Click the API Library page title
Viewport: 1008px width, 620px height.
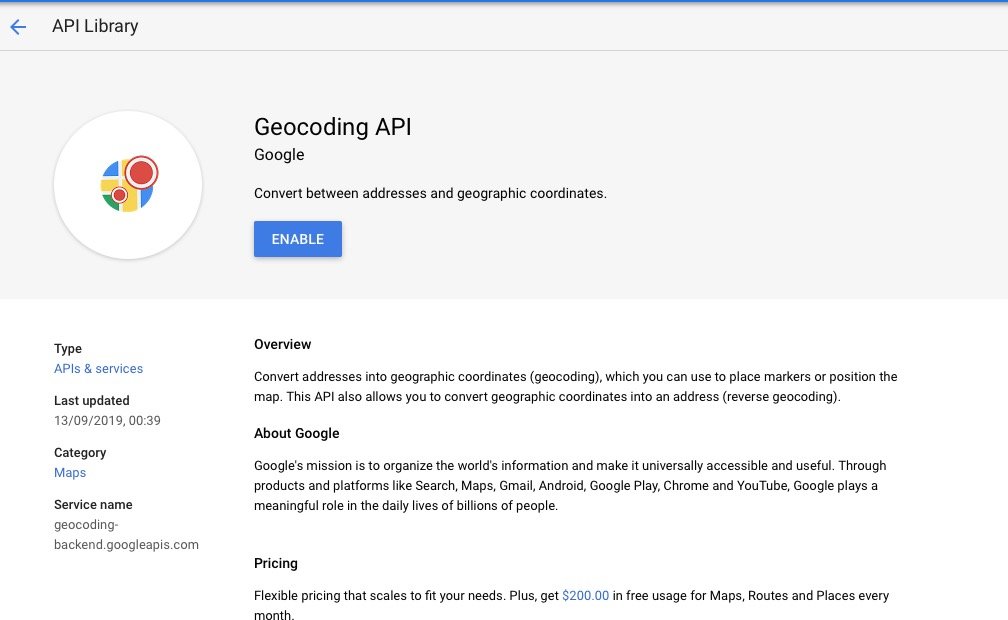pos(95,26)
